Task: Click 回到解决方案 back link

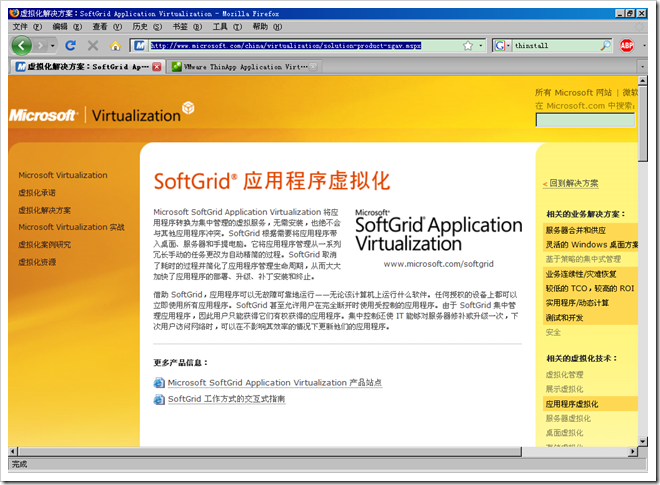Action: pyautogui.click(x=570, y=183)
